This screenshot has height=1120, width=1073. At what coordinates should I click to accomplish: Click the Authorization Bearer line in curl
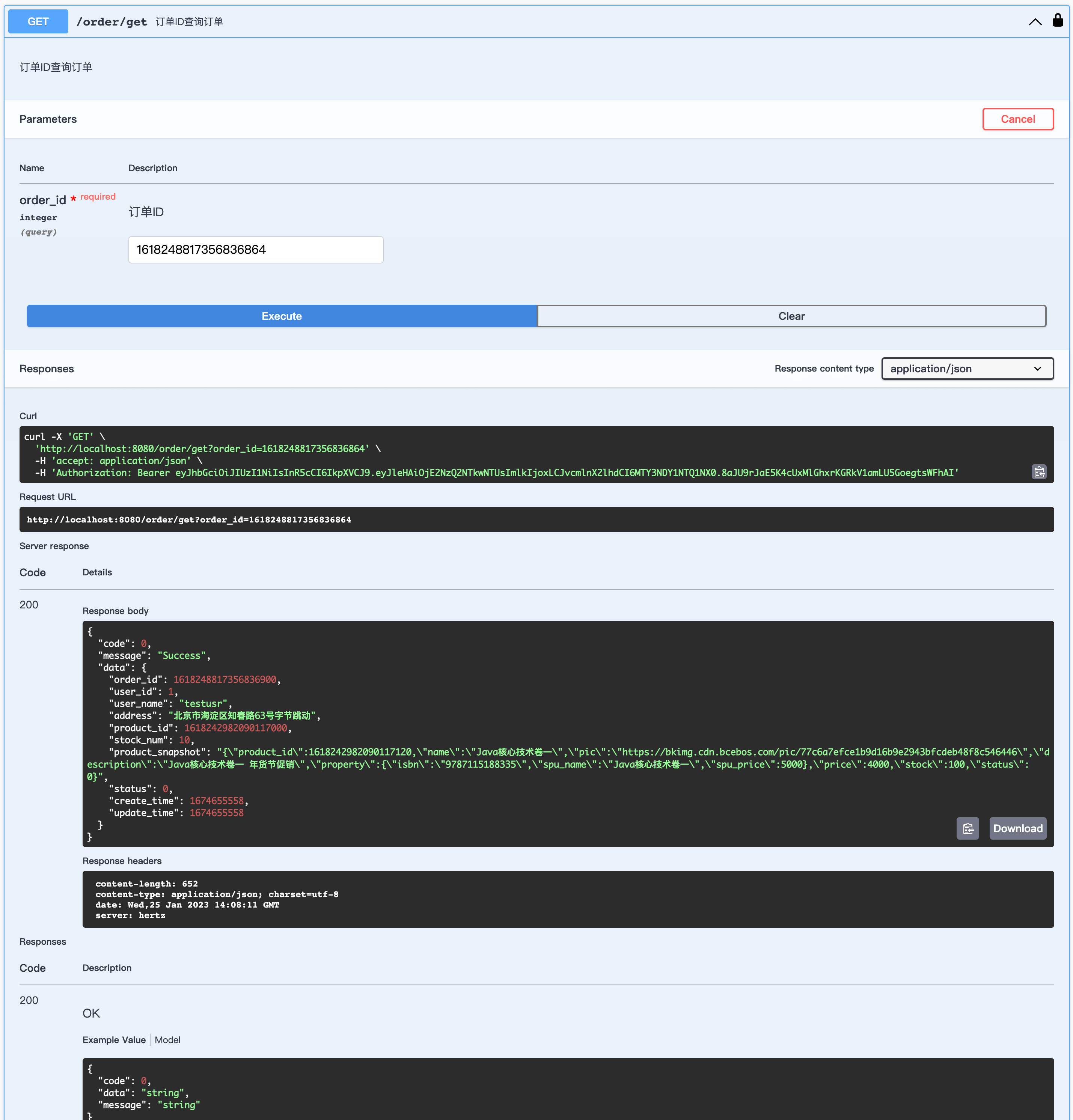click(497, 473)
